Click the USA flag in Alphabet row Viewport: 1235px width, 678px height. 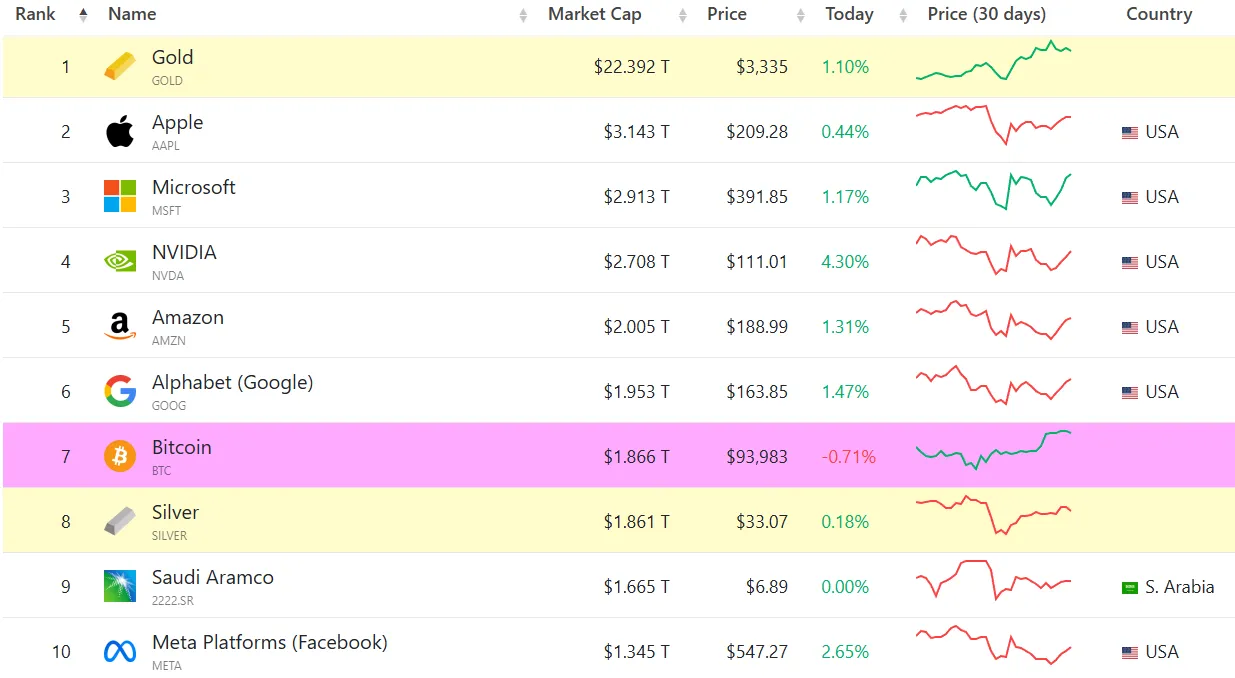click(x=1130, y=392)
